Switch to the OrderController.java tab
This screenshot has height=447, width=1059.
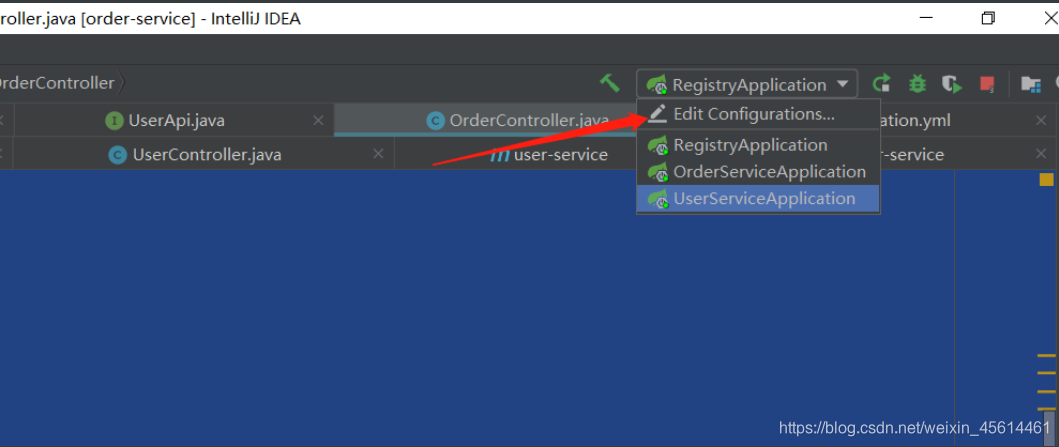point(485,121)
